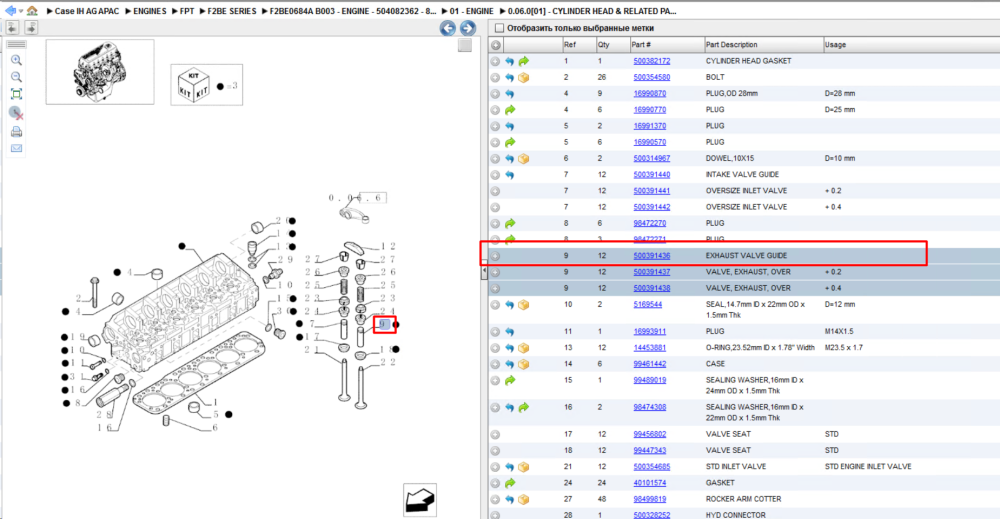This screenshot has height=519, width=1000.
Task: Click the green arrow on the GASKET 40101574 row
Action: (x=510, y=483)
